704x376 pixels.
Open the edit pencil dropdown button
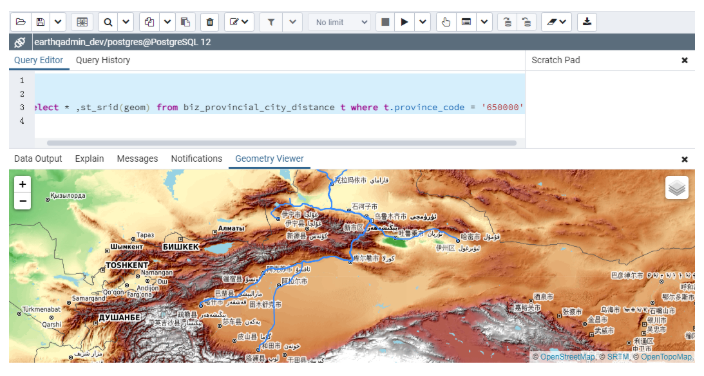tap(239, 22)
